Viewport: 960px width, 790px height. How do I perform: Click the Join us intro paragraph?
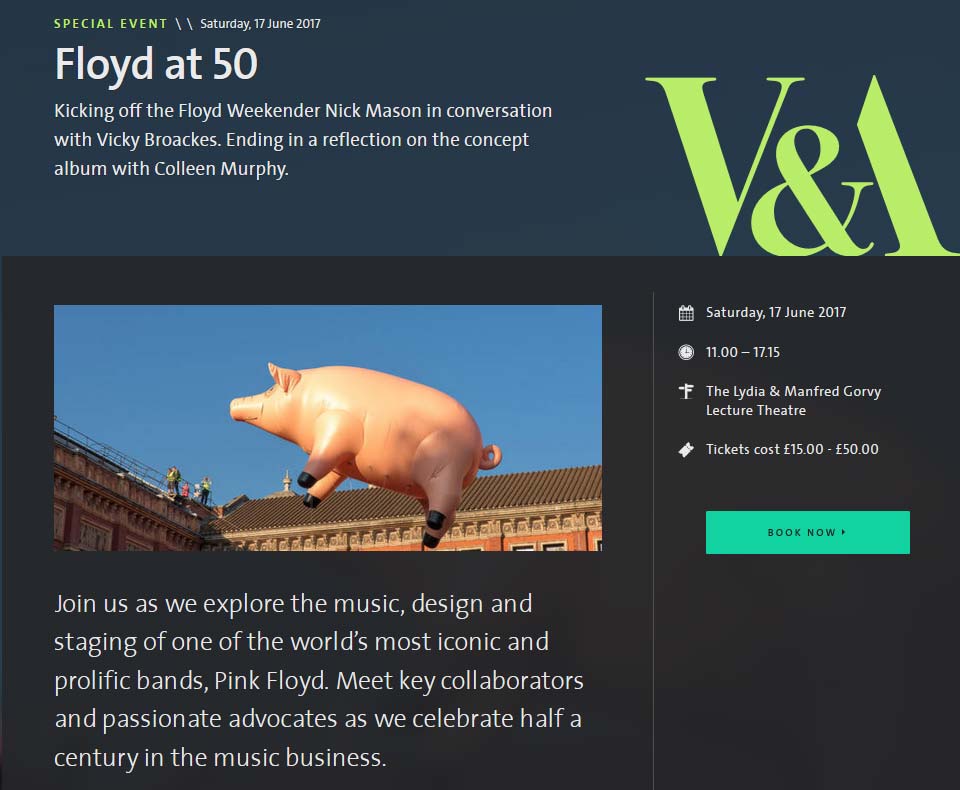(x=319, y=680)
